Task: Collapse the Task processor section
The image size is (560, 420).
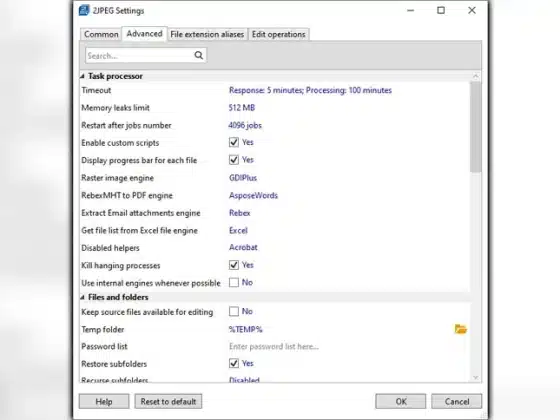Action: tap(82, 76)
